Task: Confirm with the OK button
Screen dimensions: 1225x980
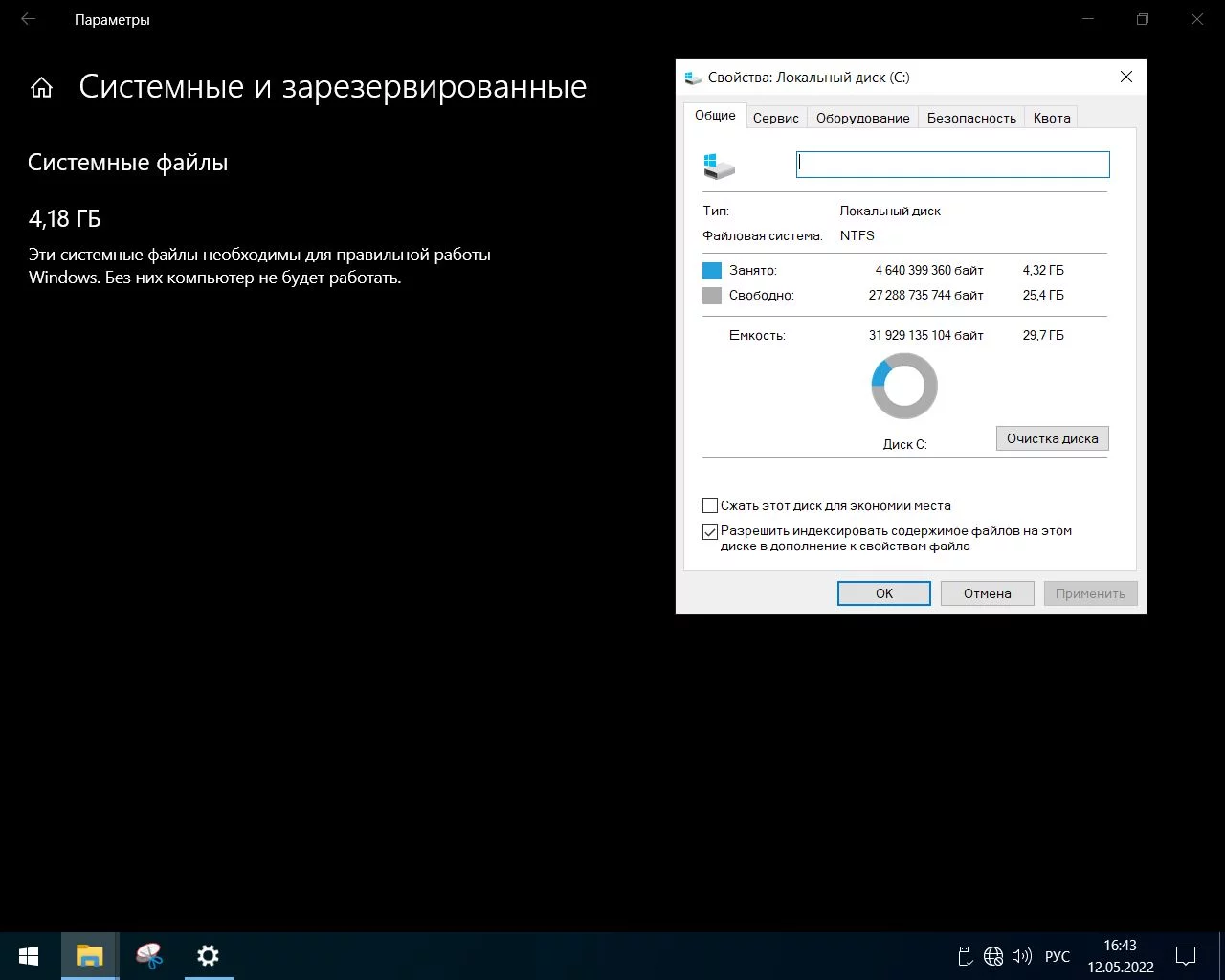Action: 884,593
